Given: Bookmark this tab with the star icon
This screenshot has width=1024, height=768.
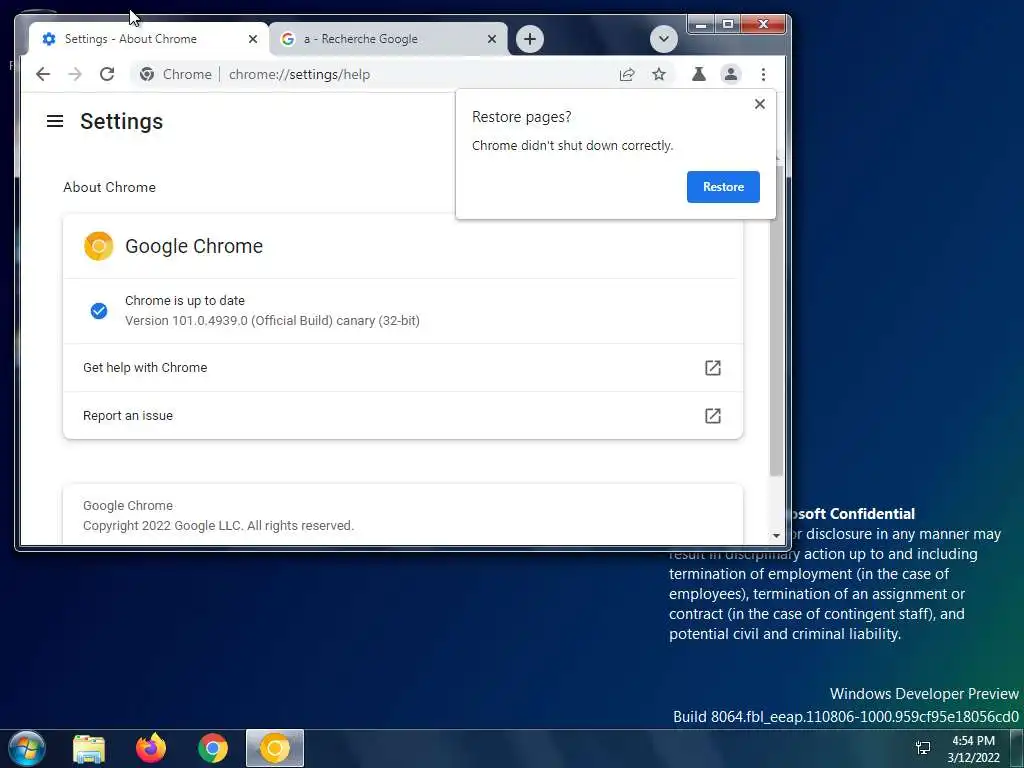Looking at the screenshot, I should tap(659, 74).
